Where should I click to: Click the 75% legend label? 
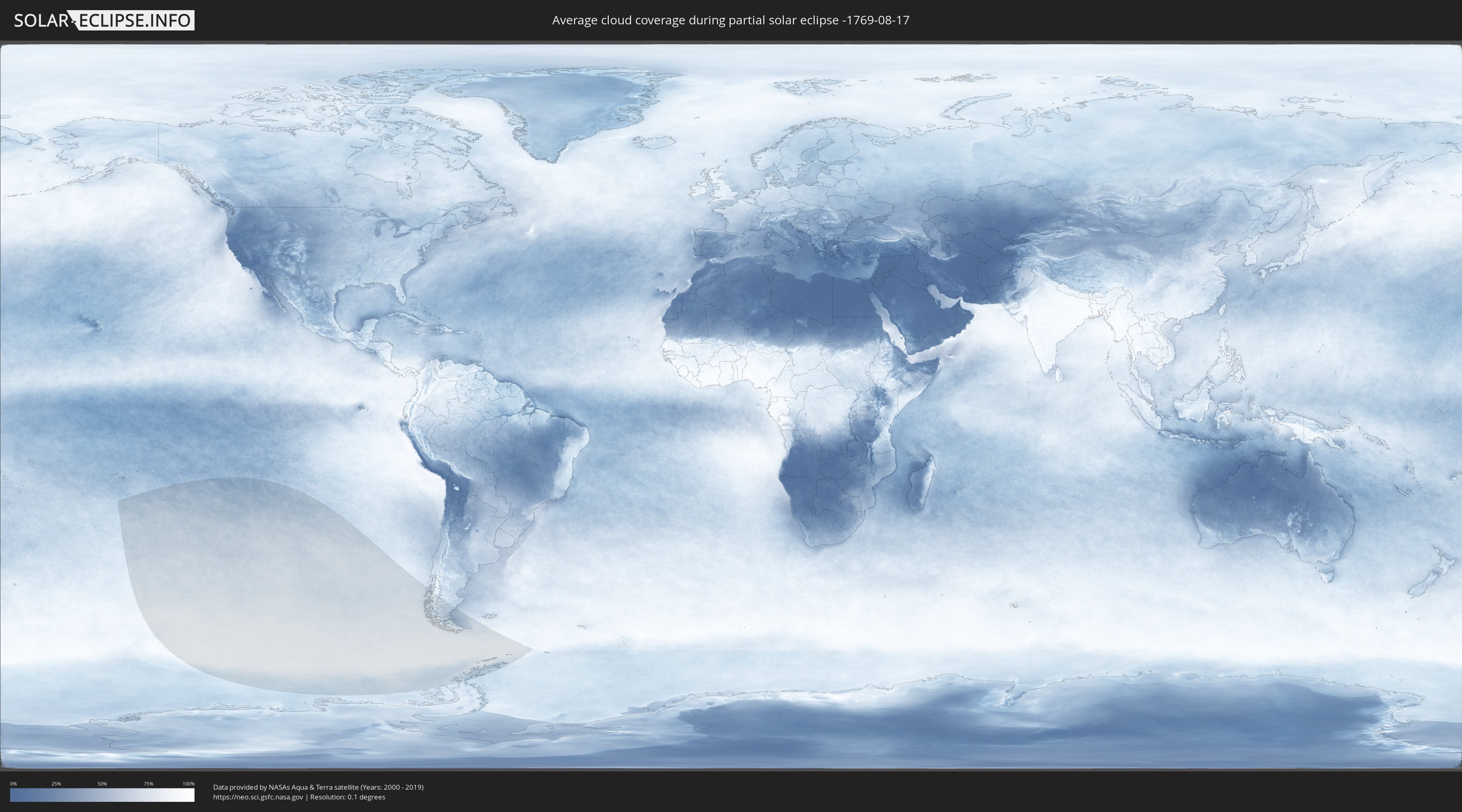[x=148, y=784]
